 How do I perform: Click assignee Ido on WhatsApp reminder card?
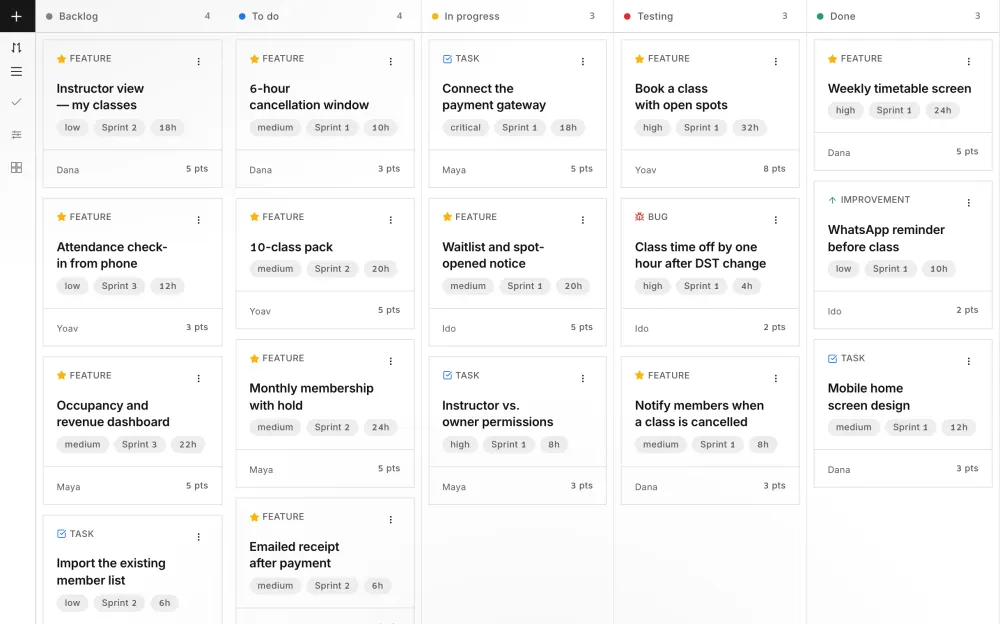click(x=834, y=311)
